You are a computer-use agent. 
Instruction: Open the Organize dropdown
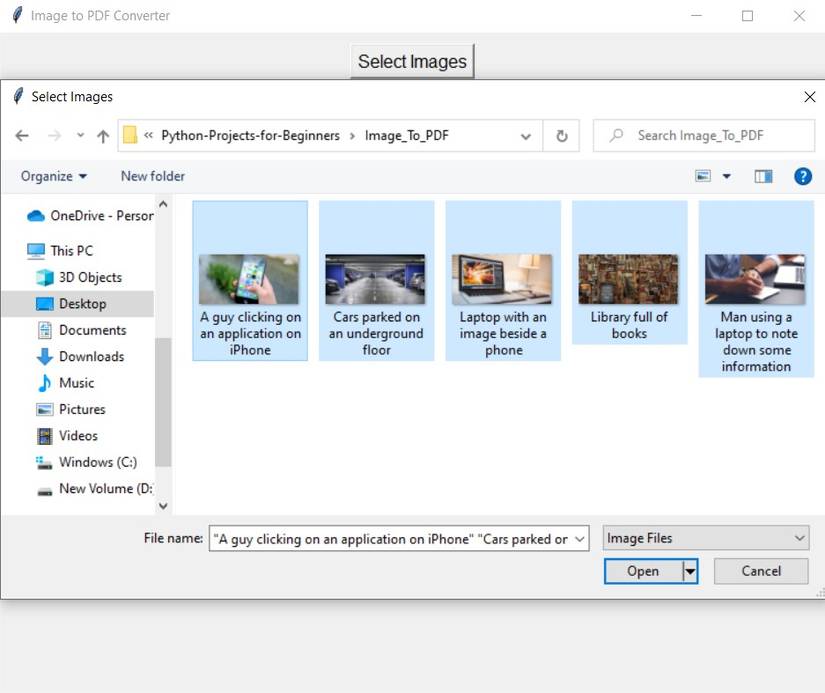pyautogui.click(x=53, y=176)
